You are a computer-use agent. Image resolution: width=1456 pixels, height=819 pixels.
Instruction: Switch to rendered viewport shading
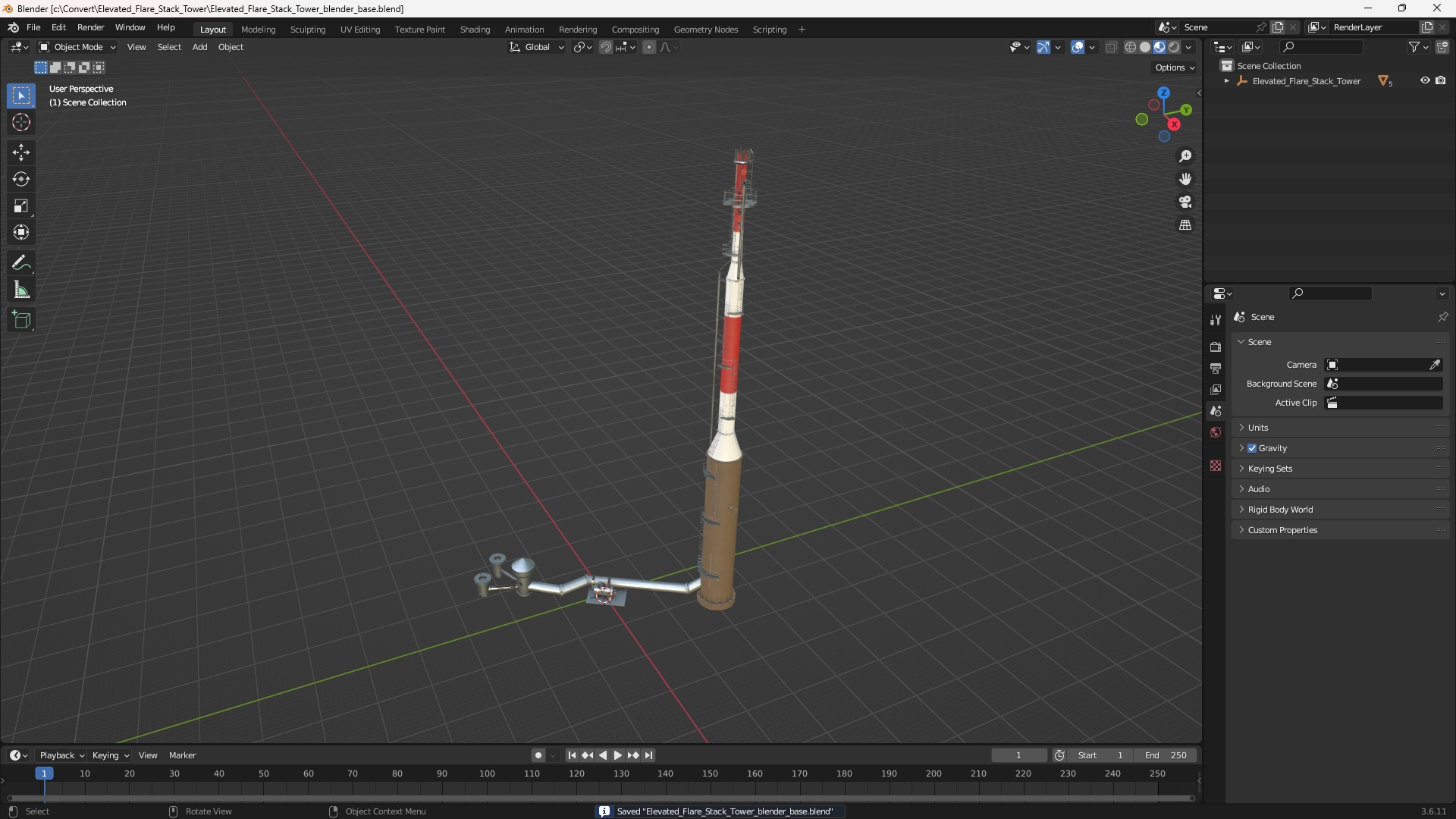pyautogui.click(x=1174, y=47)
